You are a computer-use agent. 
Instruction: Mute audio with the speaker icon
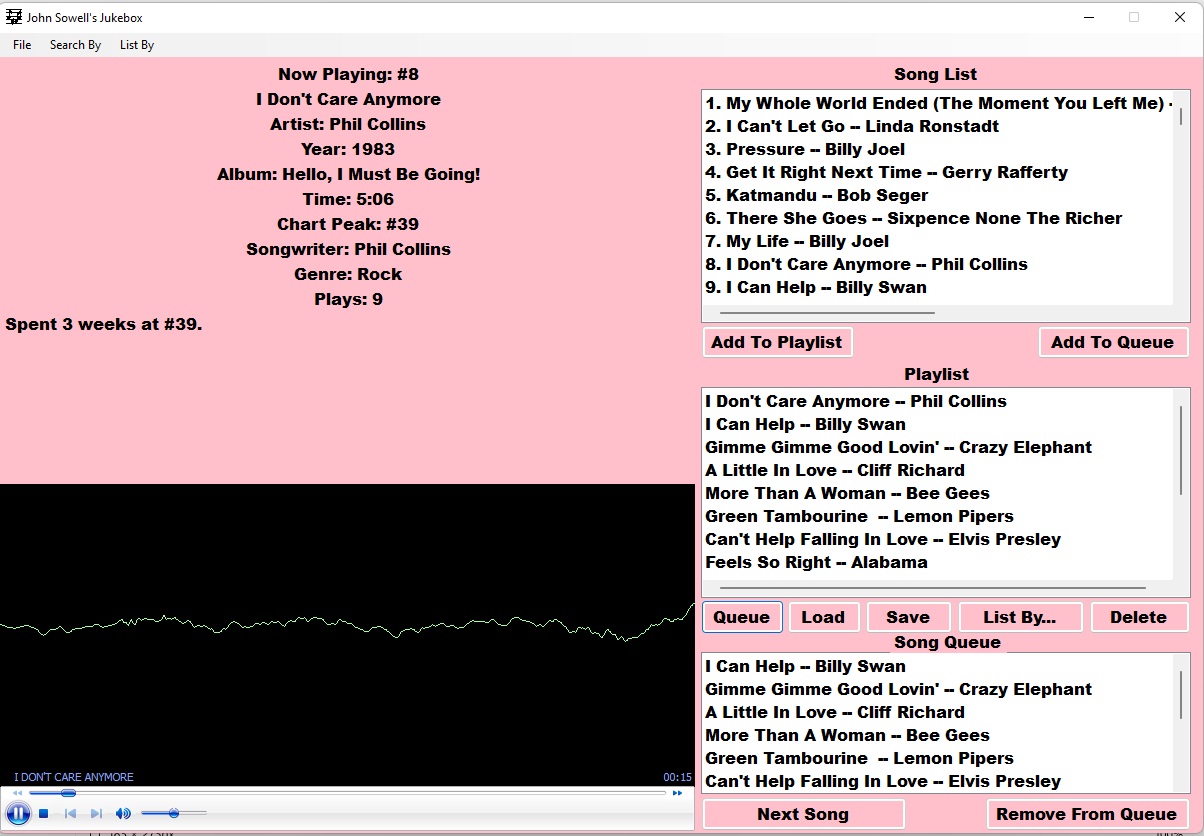pos(123,814)
